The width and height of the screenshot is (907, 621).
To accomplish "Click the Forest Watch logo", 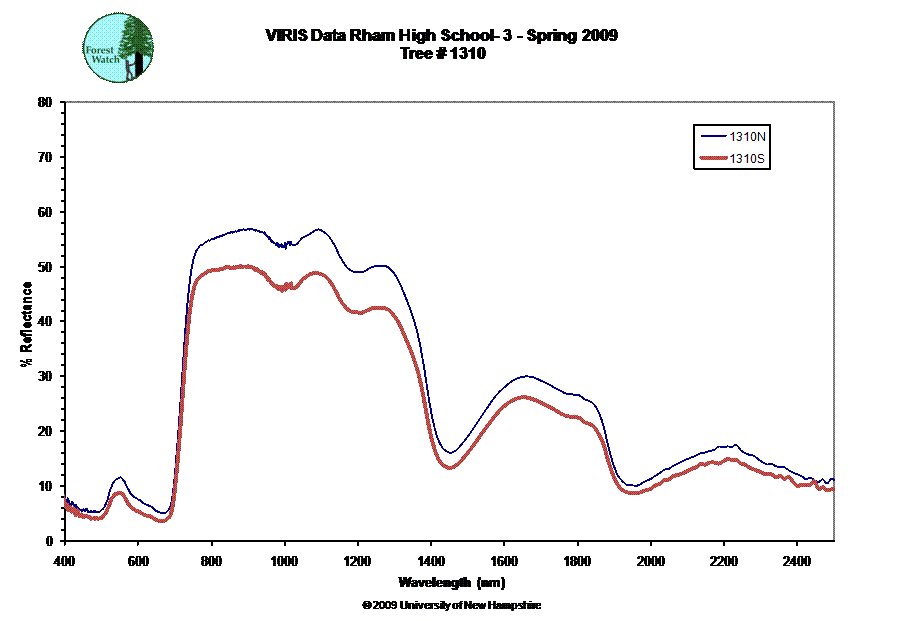I will 119,49.
